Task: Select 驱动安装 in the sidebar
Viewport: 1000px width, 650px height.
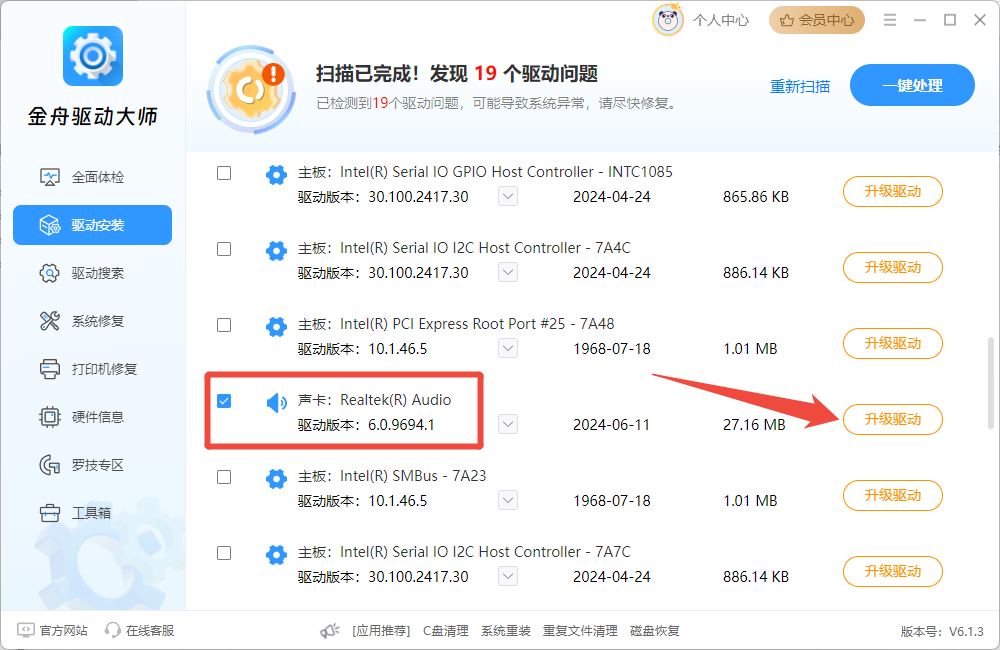Action: click(92, 225)
